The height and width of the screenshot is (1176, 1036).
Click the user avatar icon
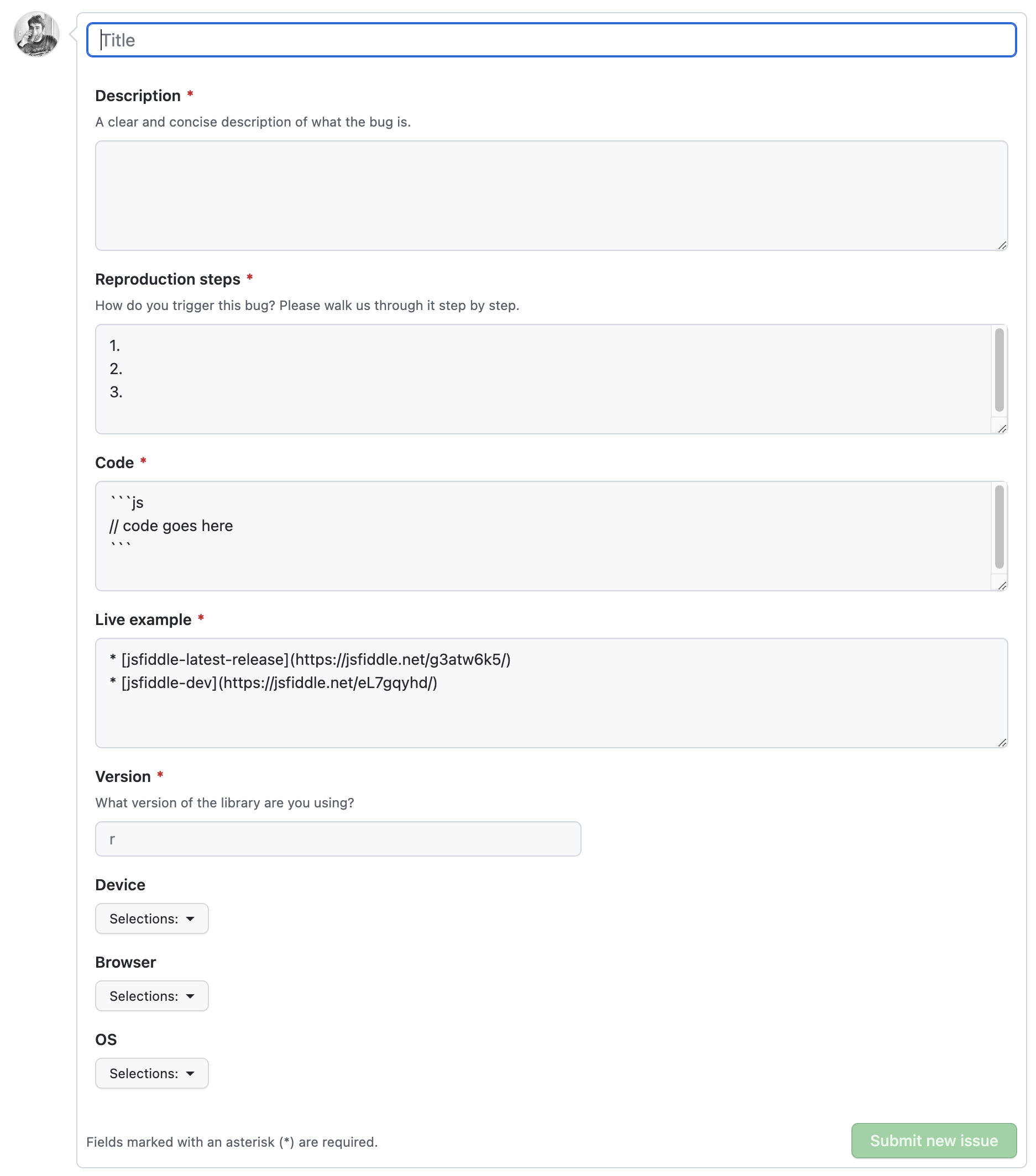(x=36, y=34)
